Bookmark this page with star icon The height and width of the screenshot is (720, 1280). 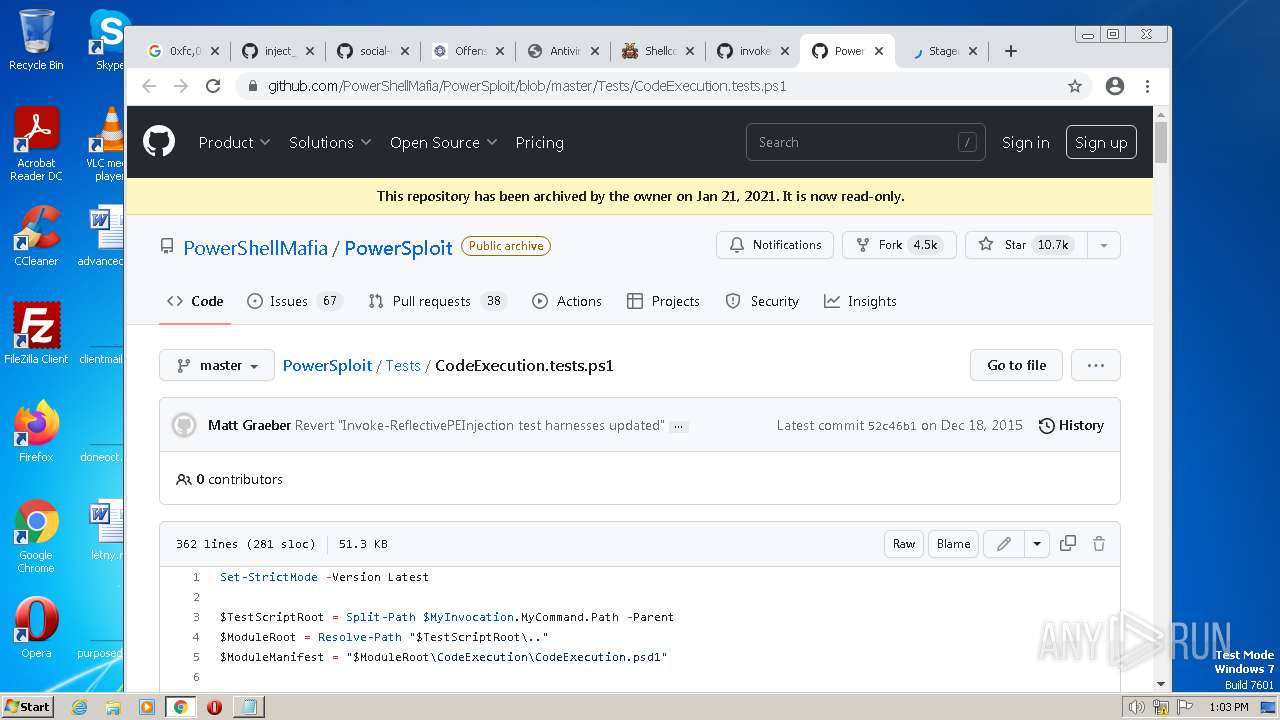coord(1075,86)
